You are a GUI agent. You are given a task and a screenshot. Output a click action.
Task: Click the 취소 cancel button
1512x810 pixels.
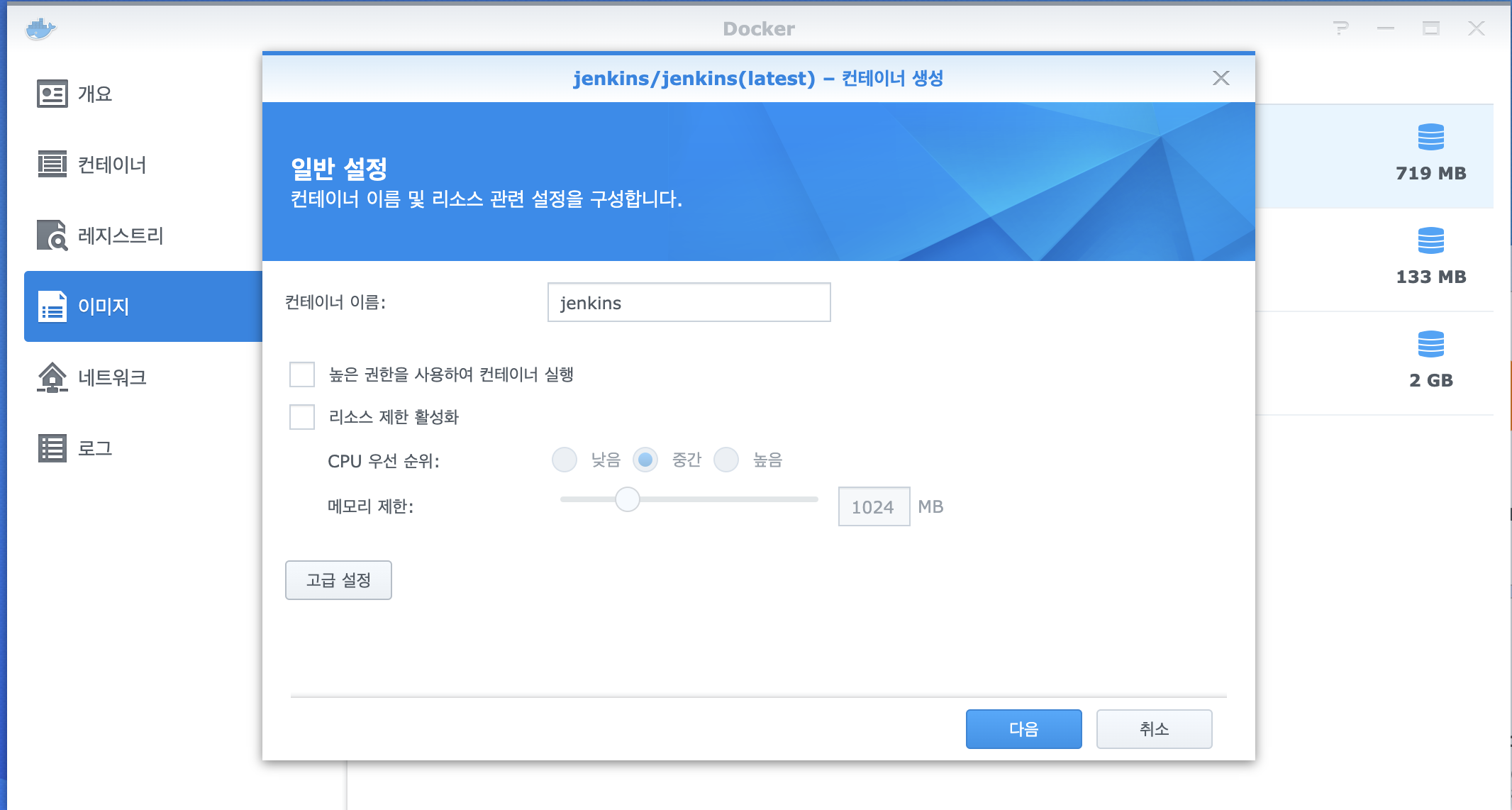(1154, 729)
